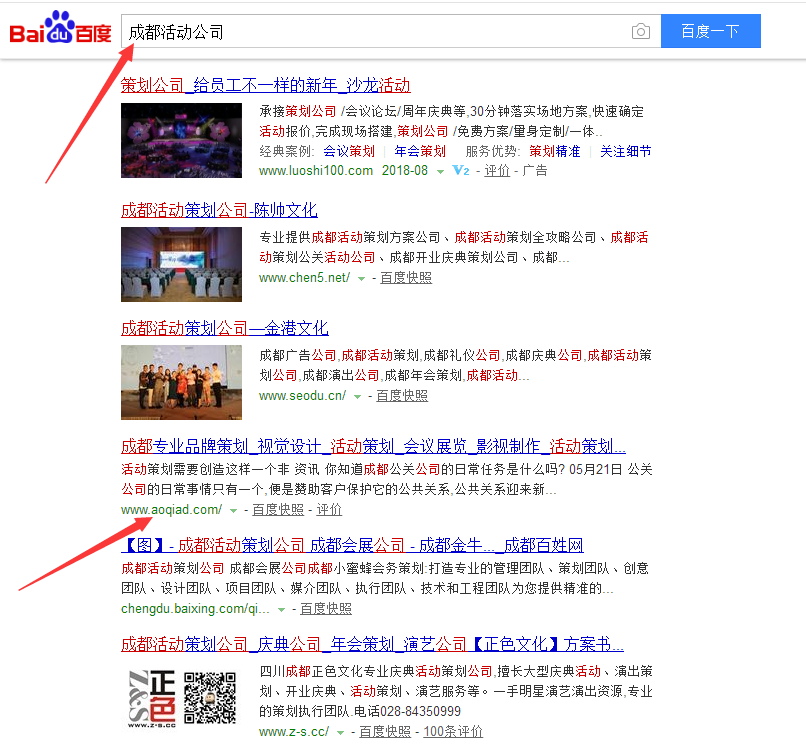Open the conference hall thumbnail for 陈帅文化
The height and width of the screenshot is (744, 806).
(181, 264)
